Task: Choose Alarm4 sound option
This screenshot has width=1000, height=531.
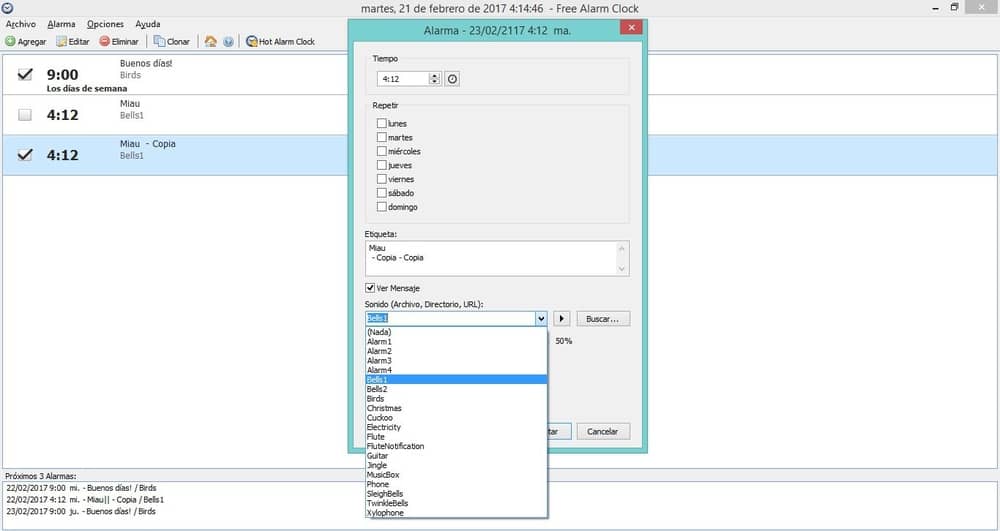Action: 456,370
